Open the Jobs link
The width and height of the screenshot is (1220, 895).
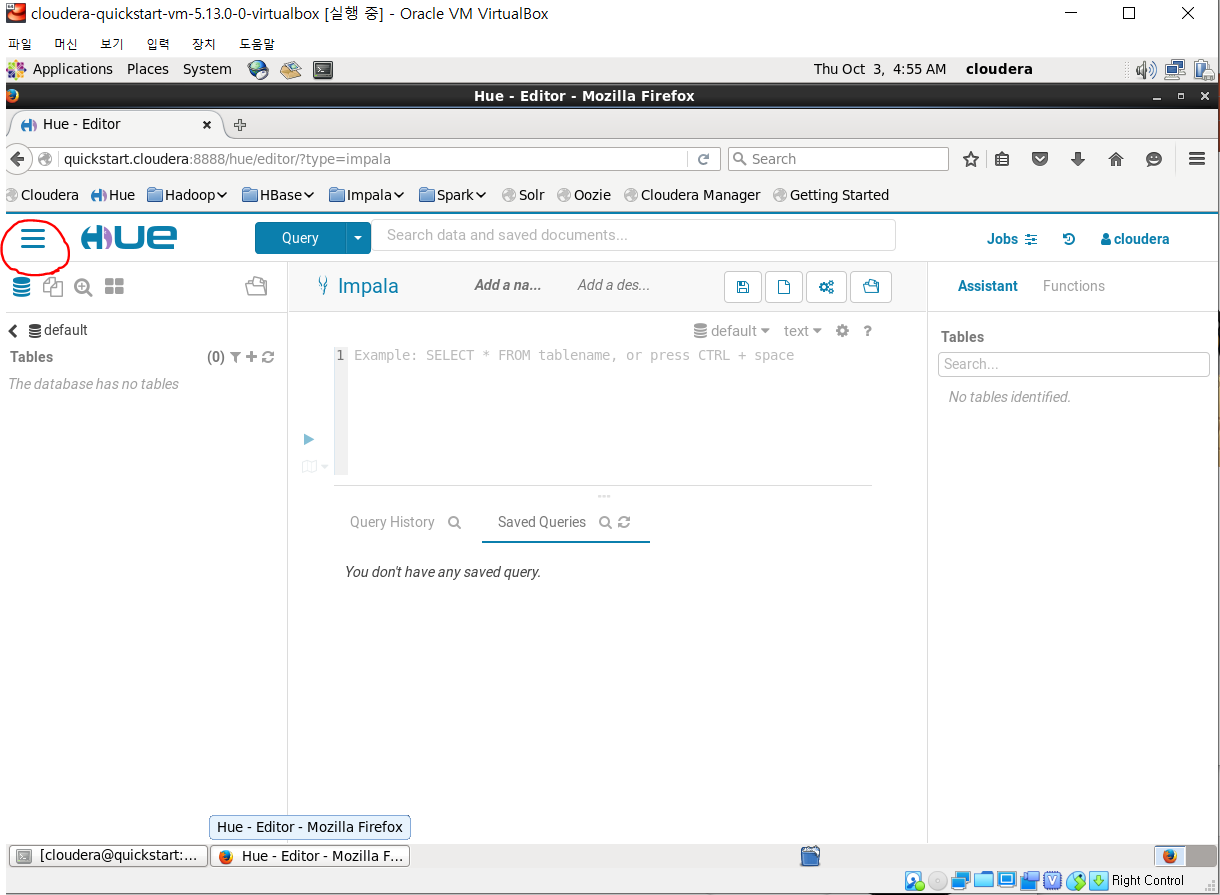tap(1012, 239)
